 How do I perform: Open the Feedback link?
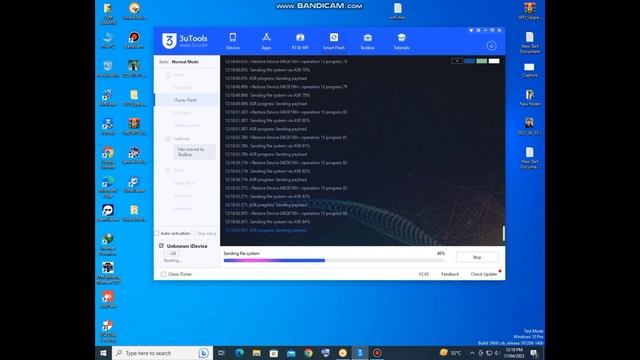click(450, 274)
